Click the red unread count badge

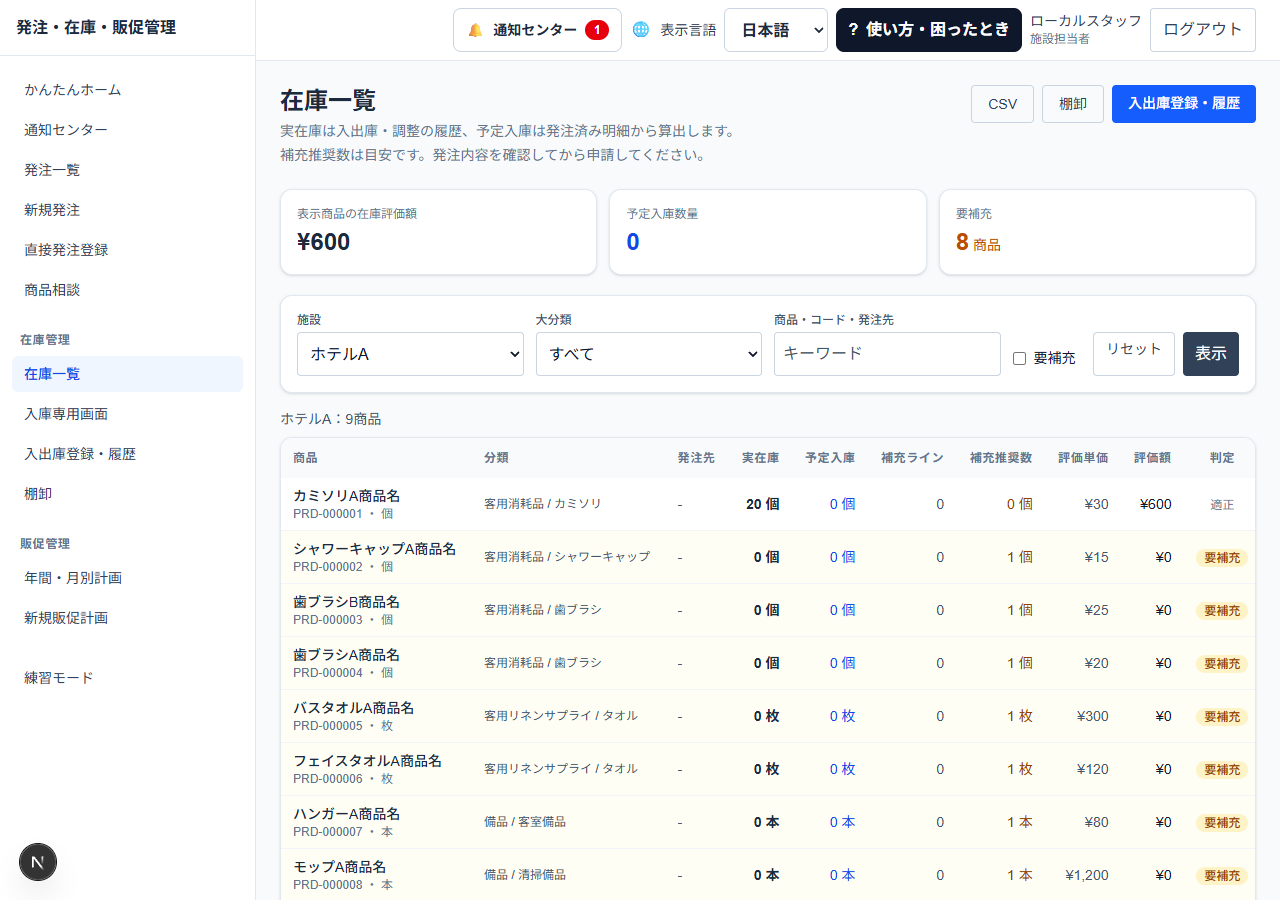(597, 30)
